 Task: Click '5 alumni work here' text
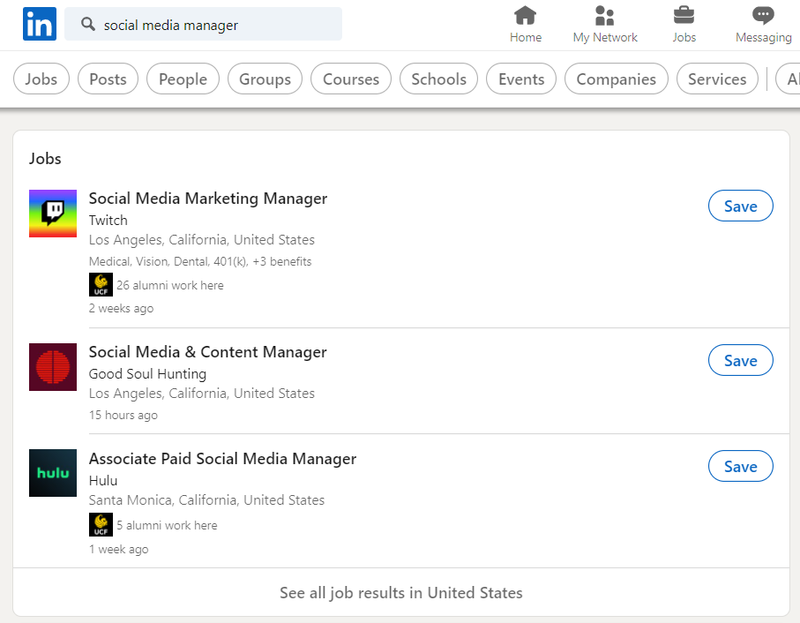pos(167,526)
